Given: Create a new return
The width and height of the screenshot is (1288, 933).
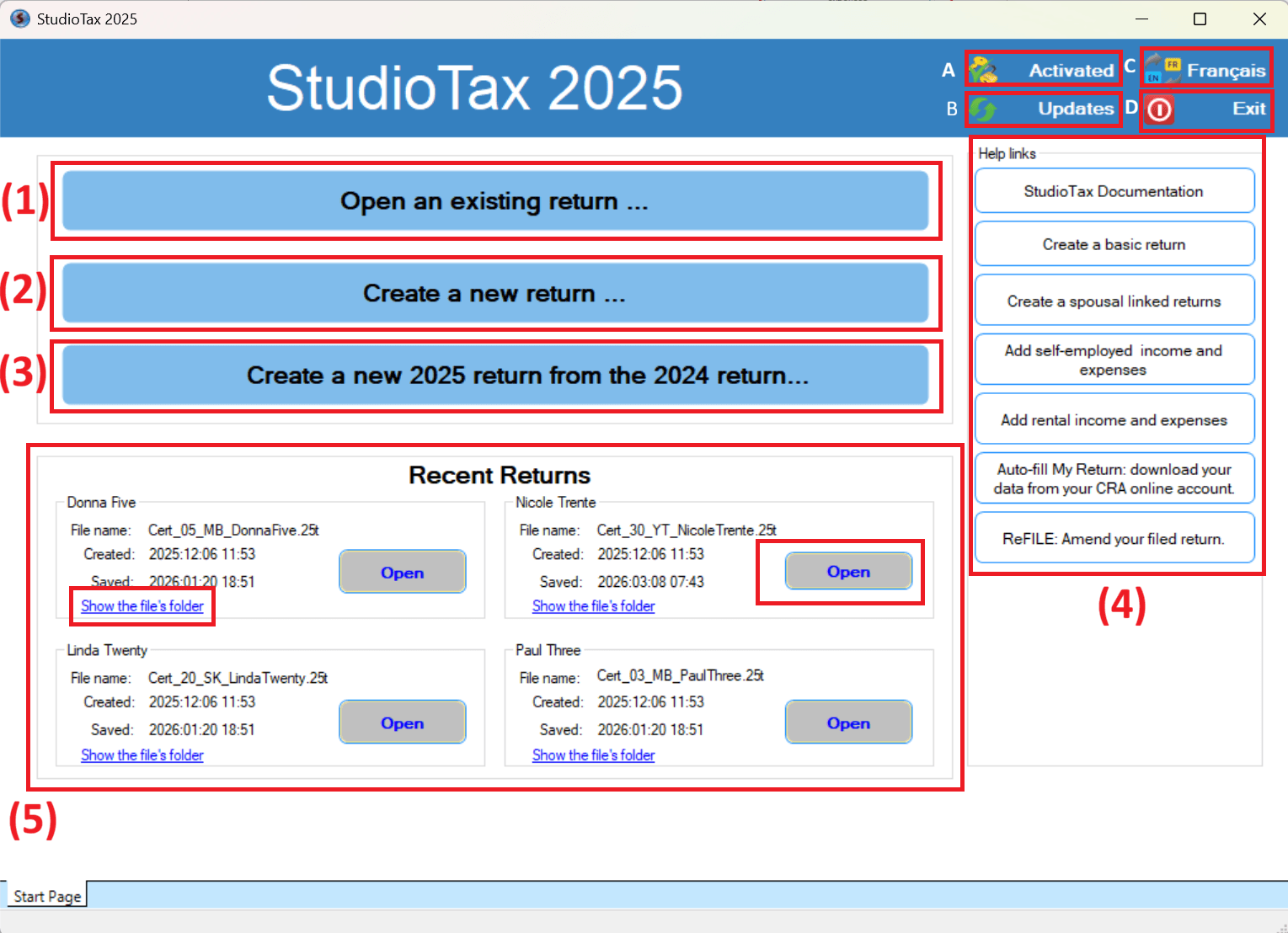Looking at the screenshot, I should [494, 293].
